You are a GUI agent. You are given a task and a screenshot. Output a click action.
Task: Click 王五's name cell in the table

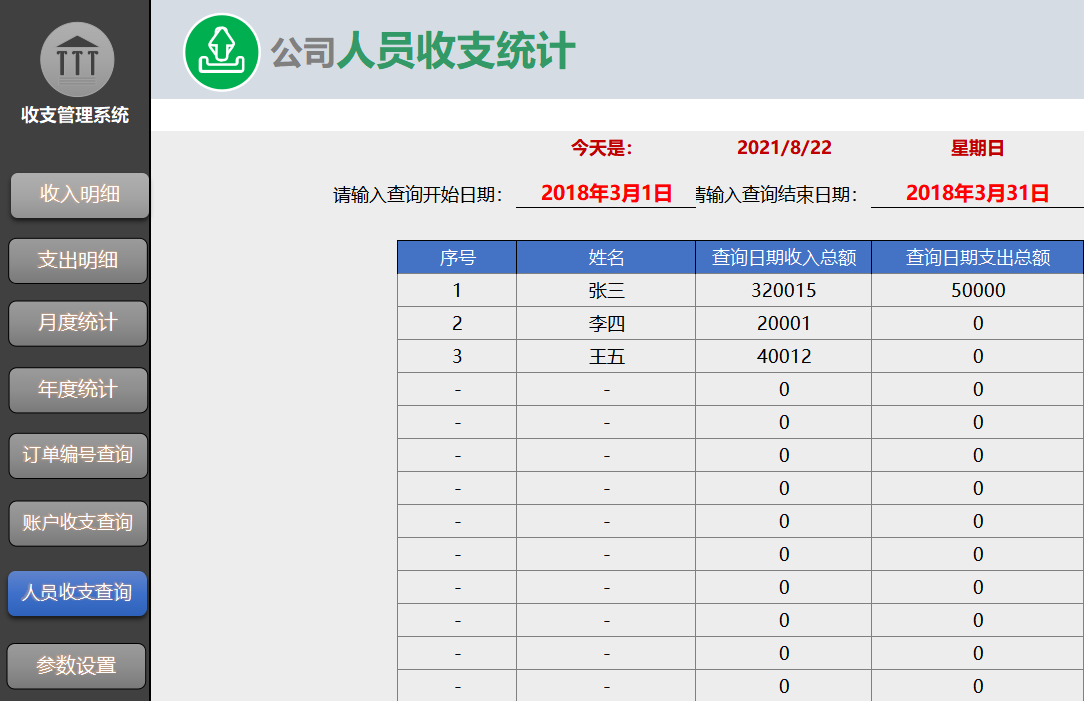point(604,355)
